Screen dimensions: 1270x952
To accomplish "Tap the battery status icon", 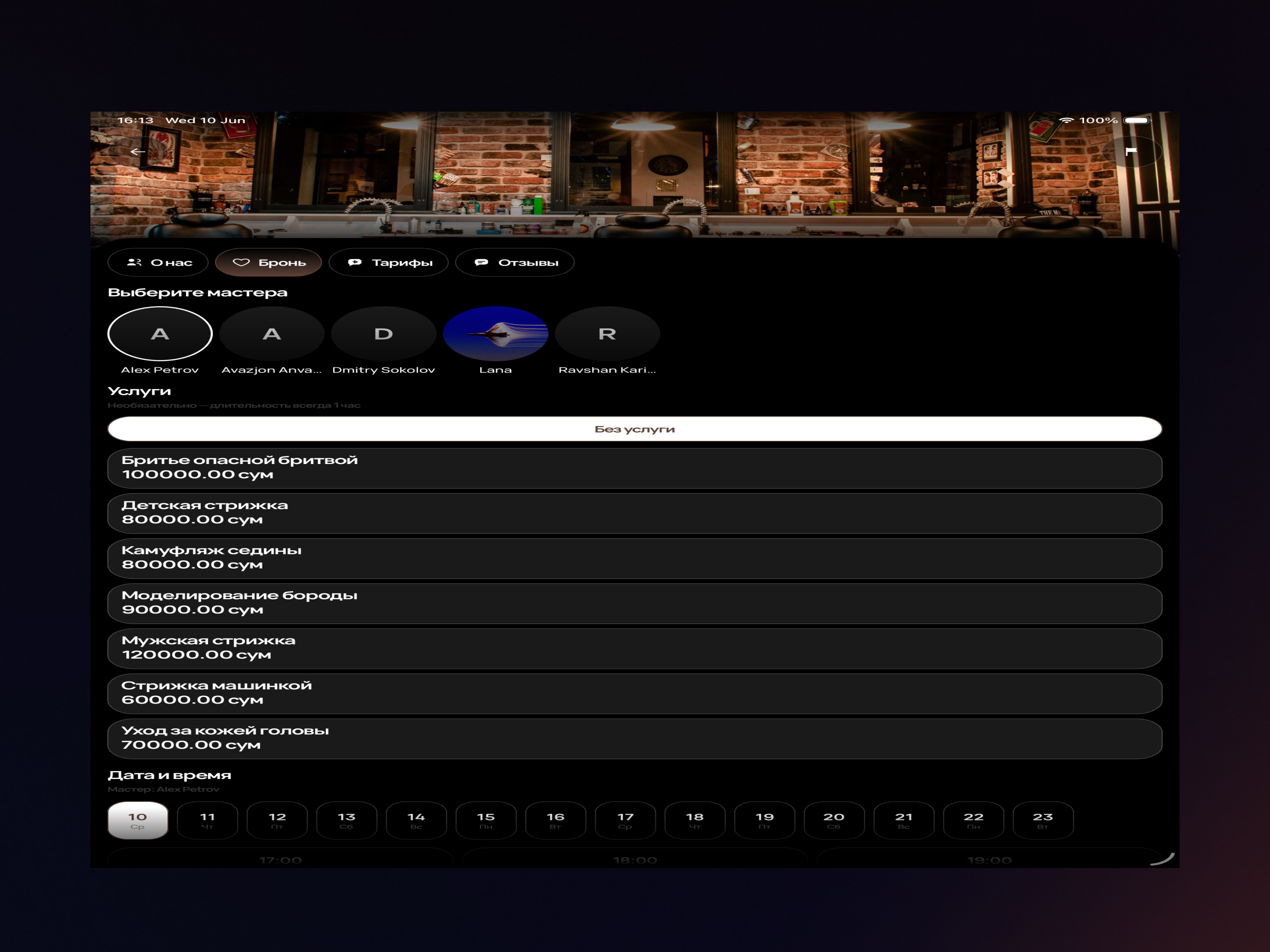I will coord(1137,120).
